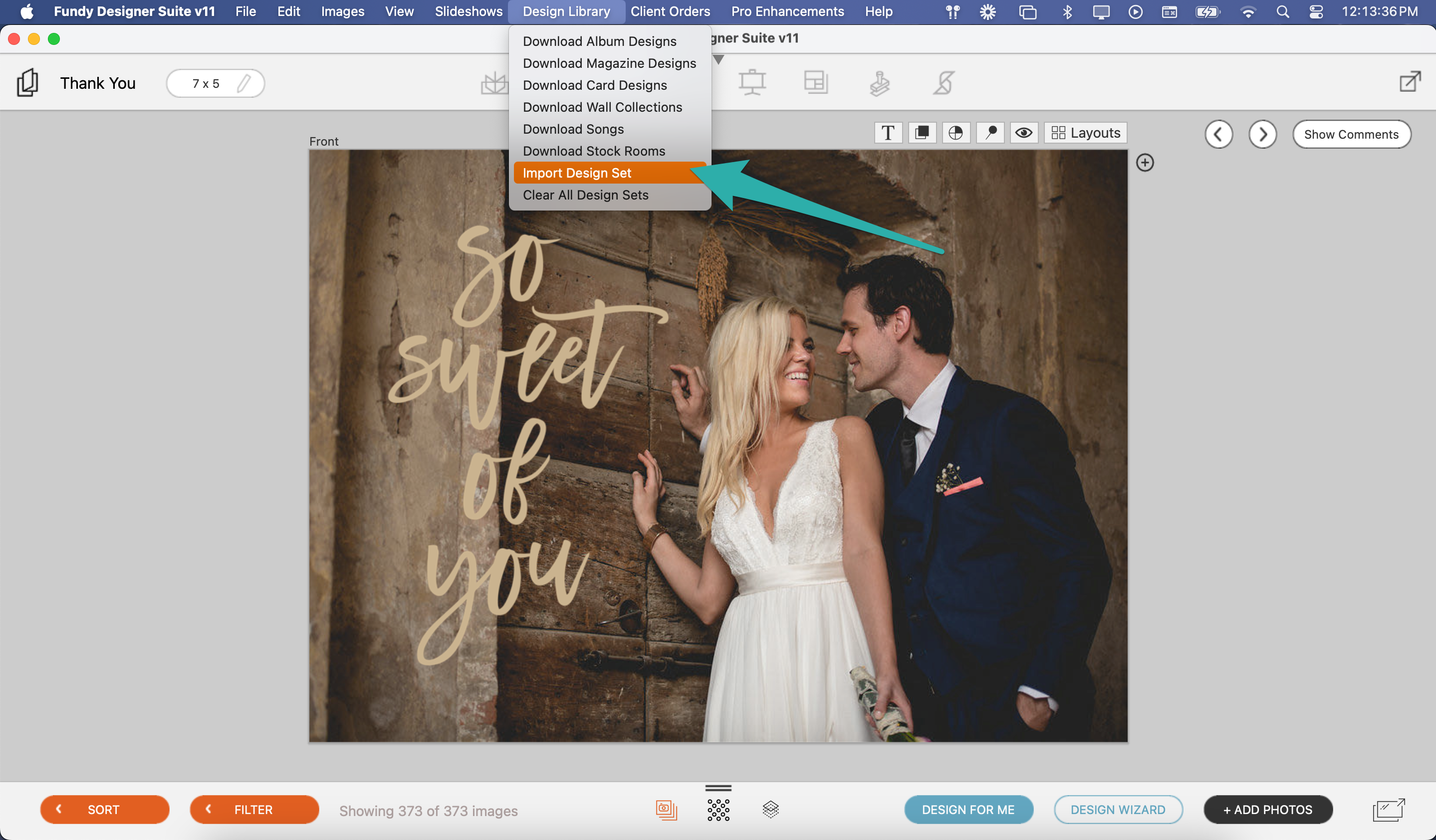Click the pin icon in canvas toolbar

point(990,133)
